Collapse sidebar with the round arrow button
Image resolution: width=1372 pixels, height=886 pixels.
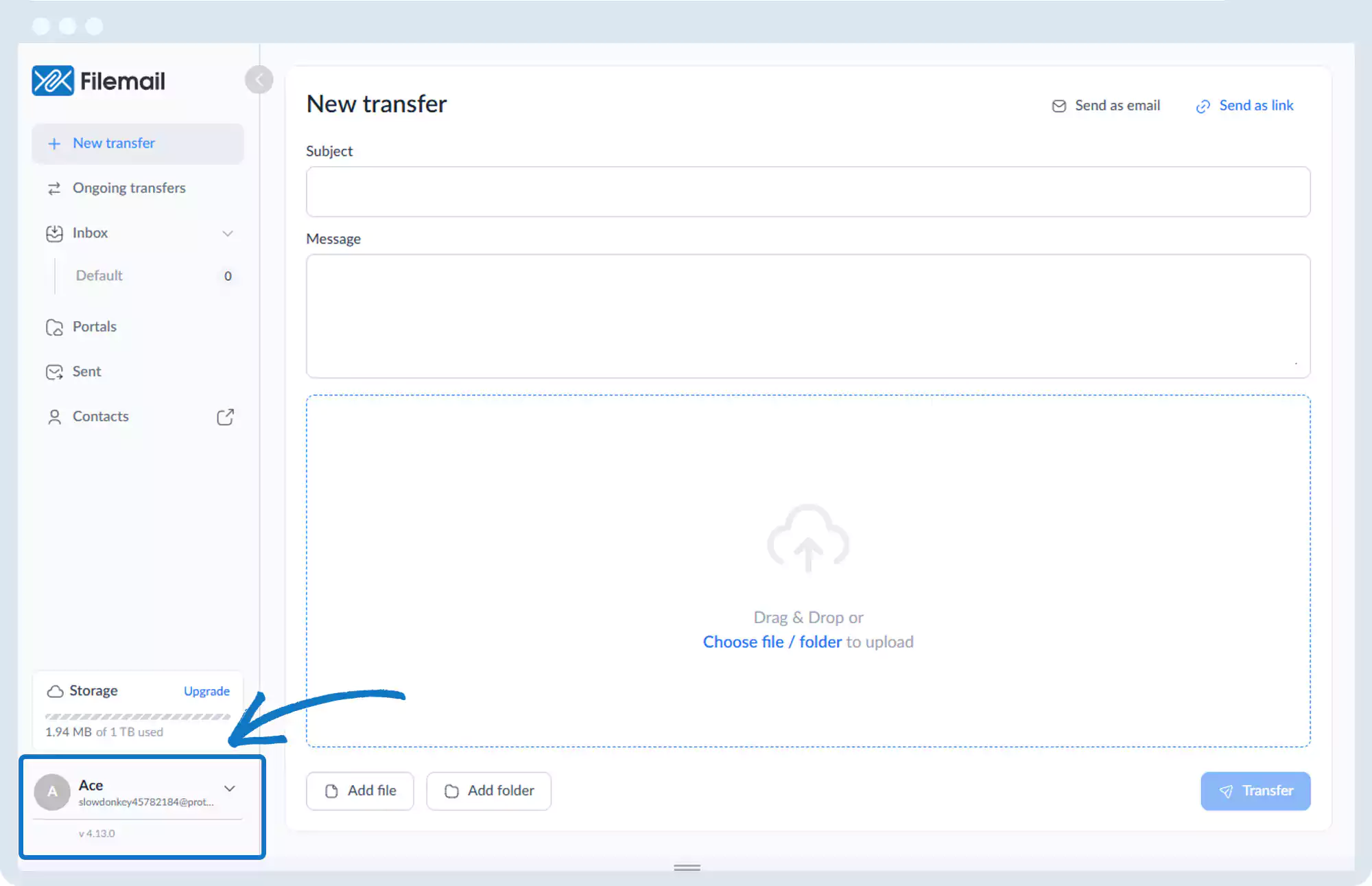259,80
